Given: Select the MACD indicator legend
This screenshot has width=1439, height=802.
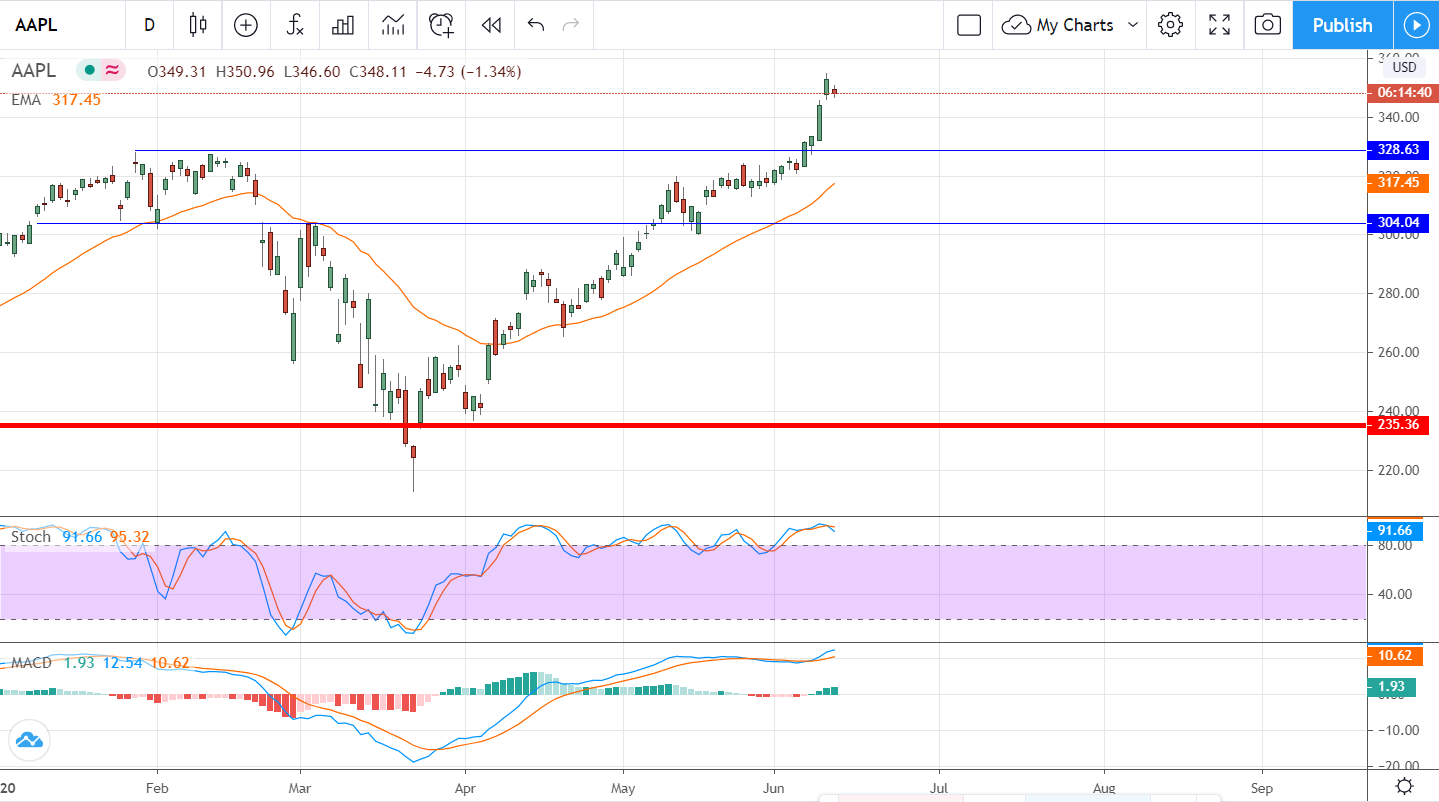Looking at the screenshot, I should 32,663.
